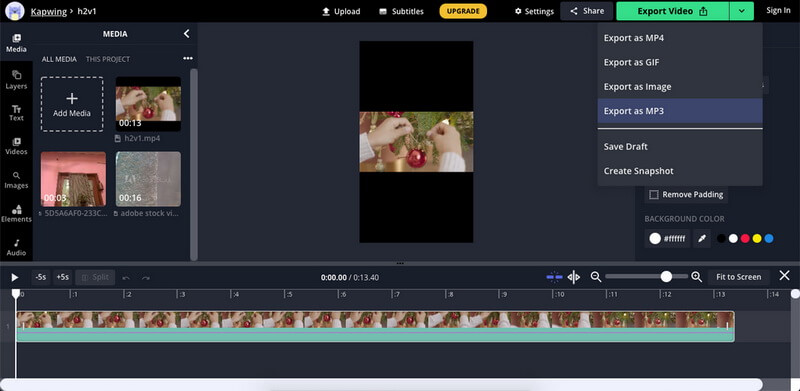
Task: Select the 00:03 pink room video thumbnail
Action: click(73, 179)
